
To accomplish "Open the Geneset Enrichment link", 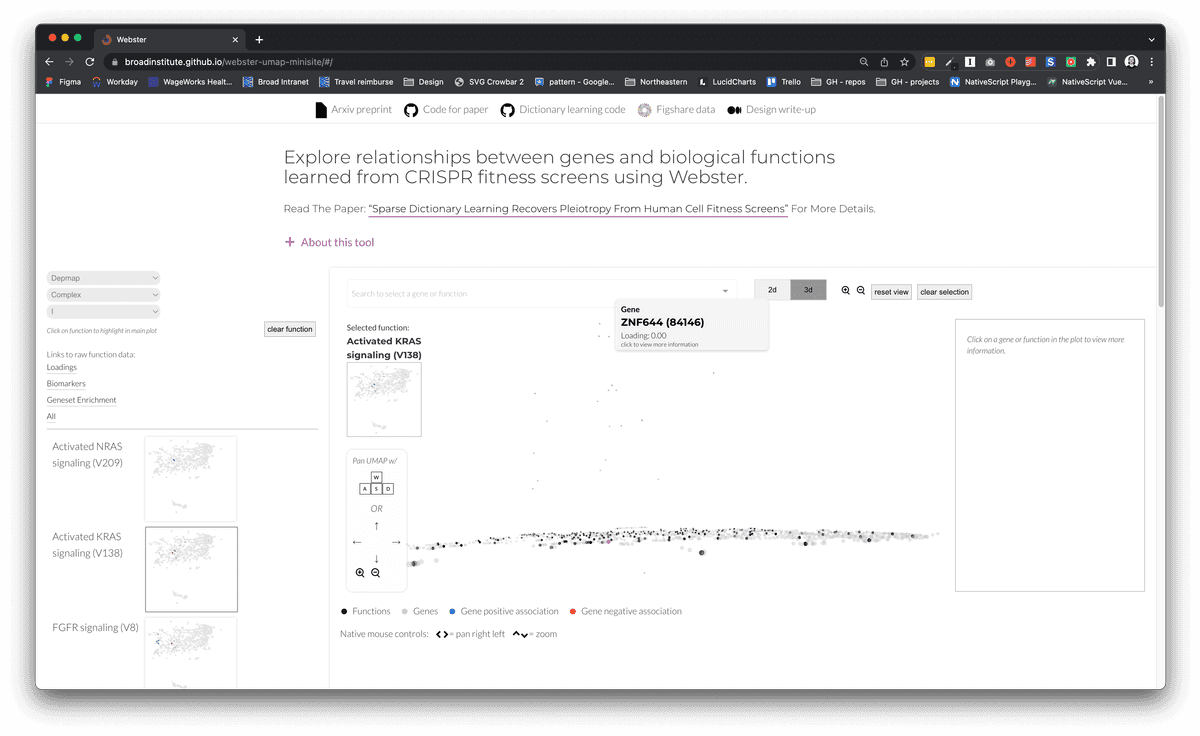I will (x=81, y=399).
